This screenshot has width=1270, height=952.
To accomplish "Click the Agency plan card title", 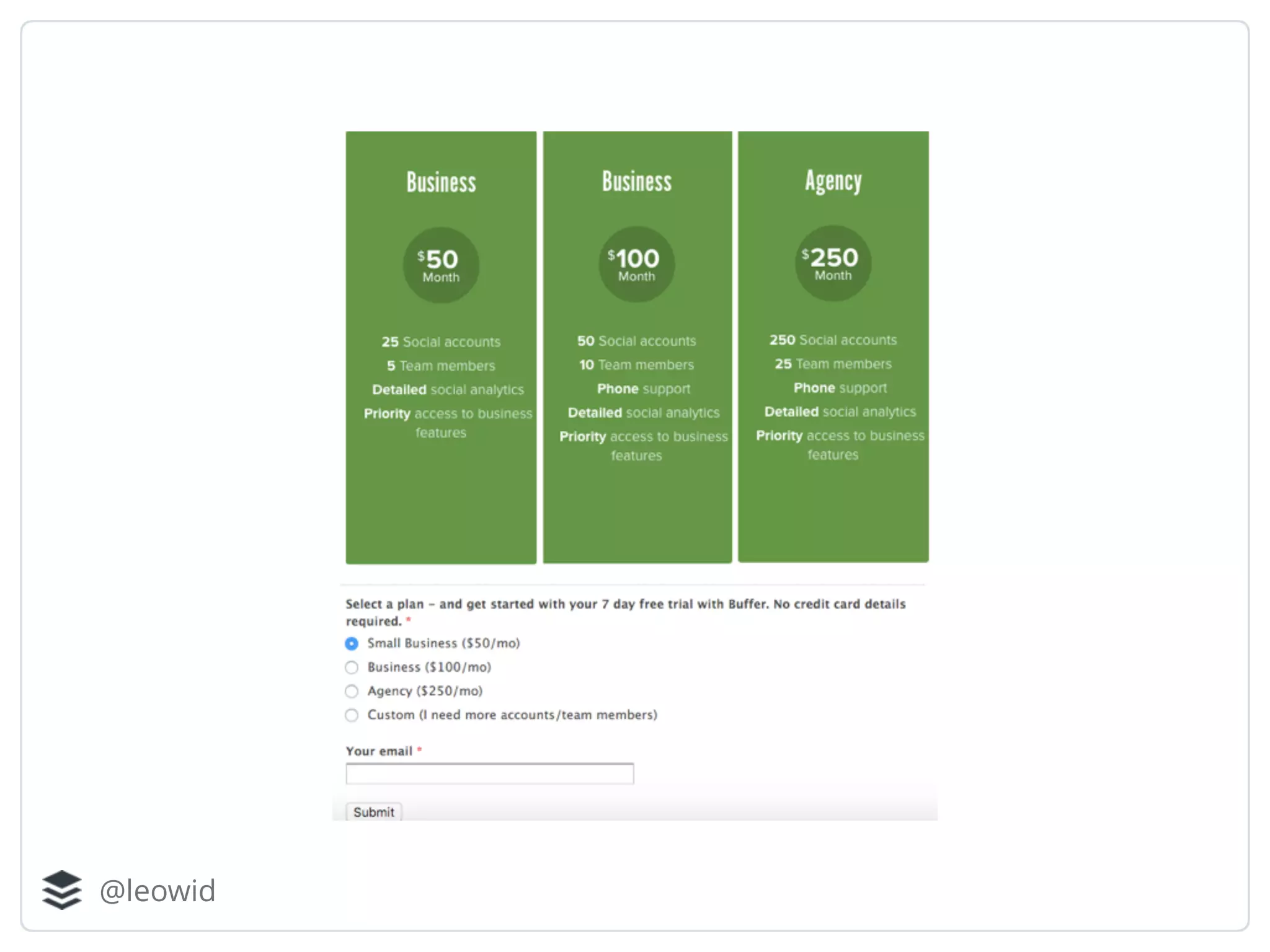I will [833, 182].
